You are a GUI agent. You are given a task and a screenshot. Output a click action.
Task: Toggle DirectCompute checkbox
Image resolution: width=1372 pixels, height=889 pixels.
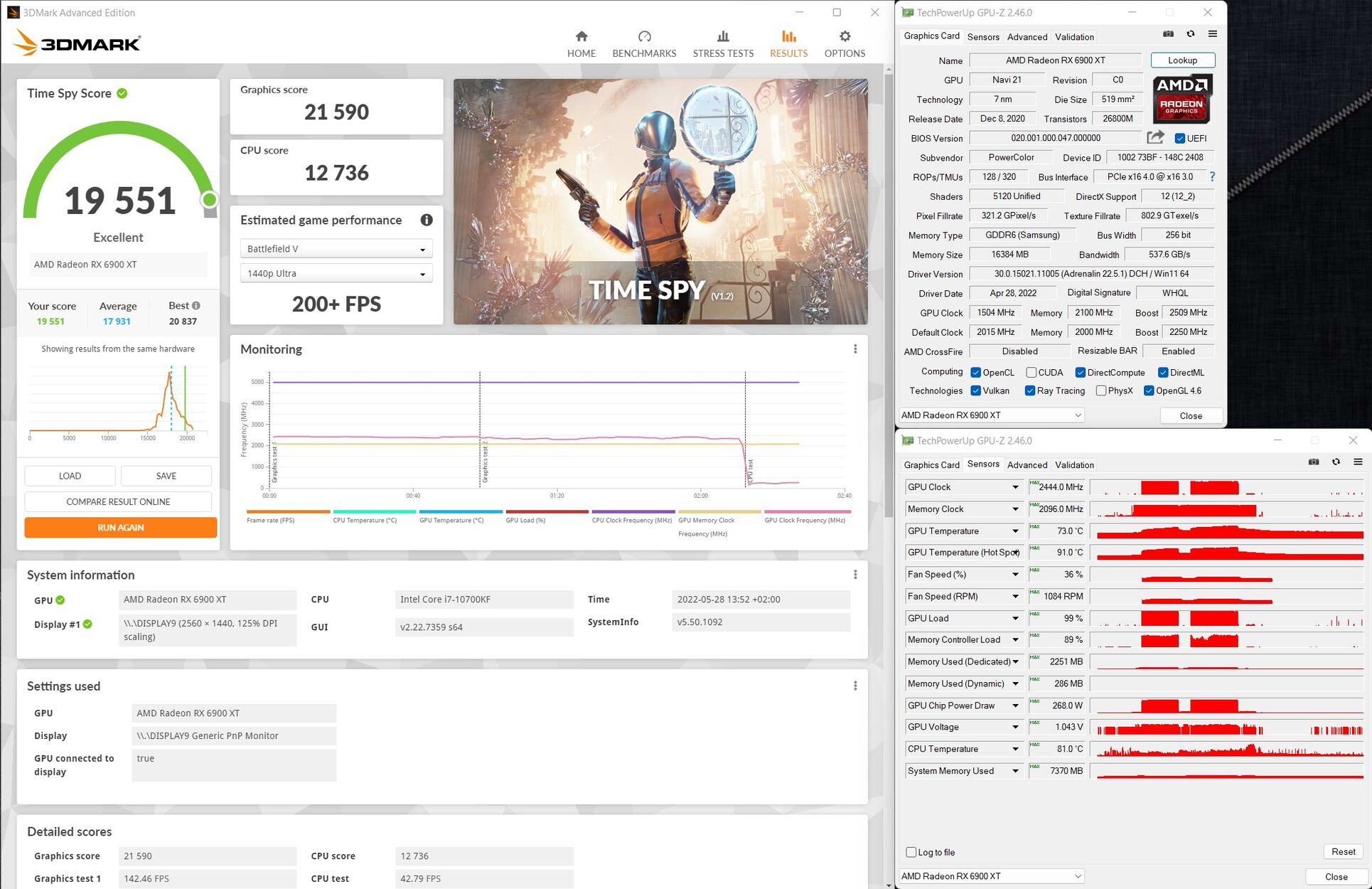coord(1081,373)
